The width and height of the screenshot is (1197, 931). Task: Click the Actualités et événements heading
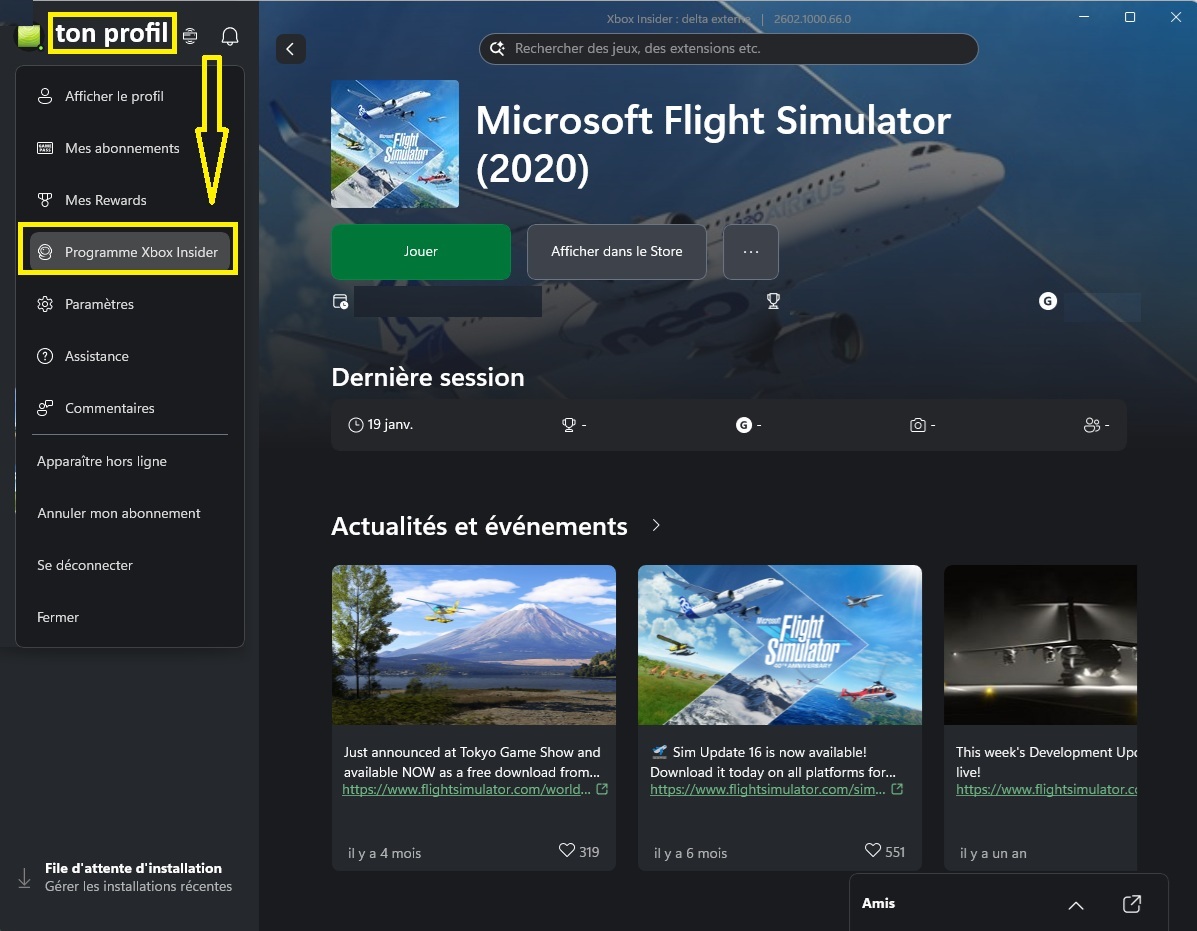[479, 526]
